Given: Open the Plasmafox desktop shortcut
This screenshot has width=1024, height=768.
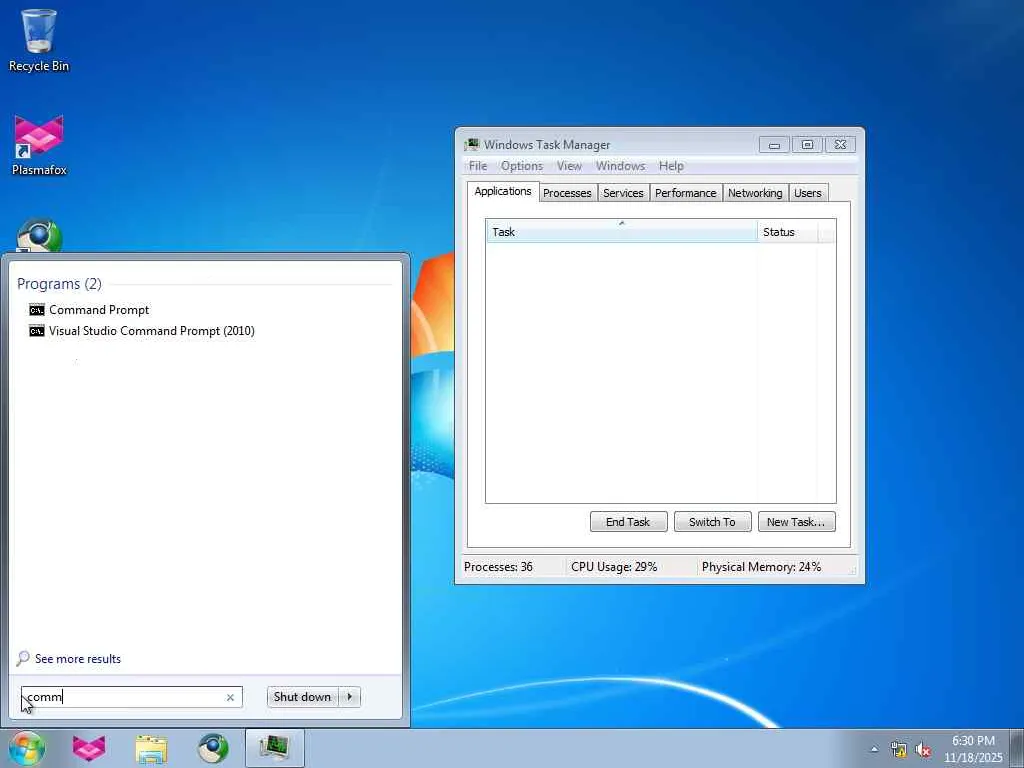Looking at the screenshot, I should [x=39, y=145].
